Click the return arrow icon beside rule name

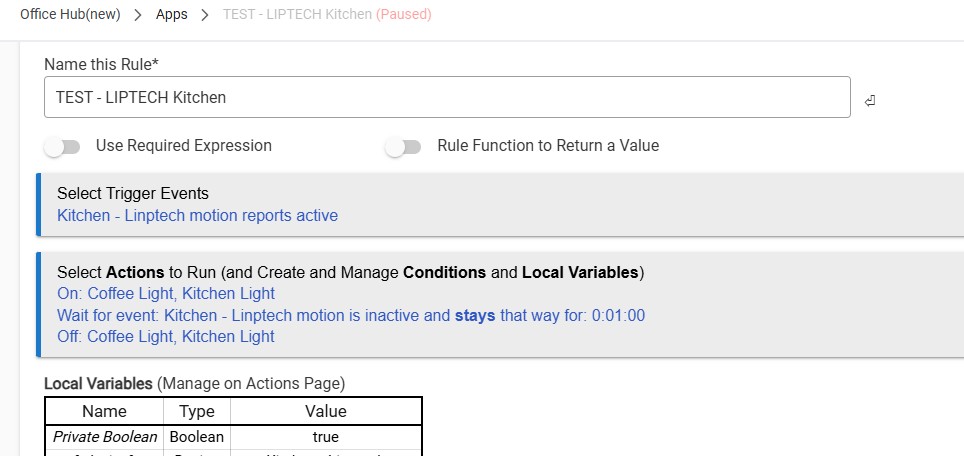(x=870, y=101)
